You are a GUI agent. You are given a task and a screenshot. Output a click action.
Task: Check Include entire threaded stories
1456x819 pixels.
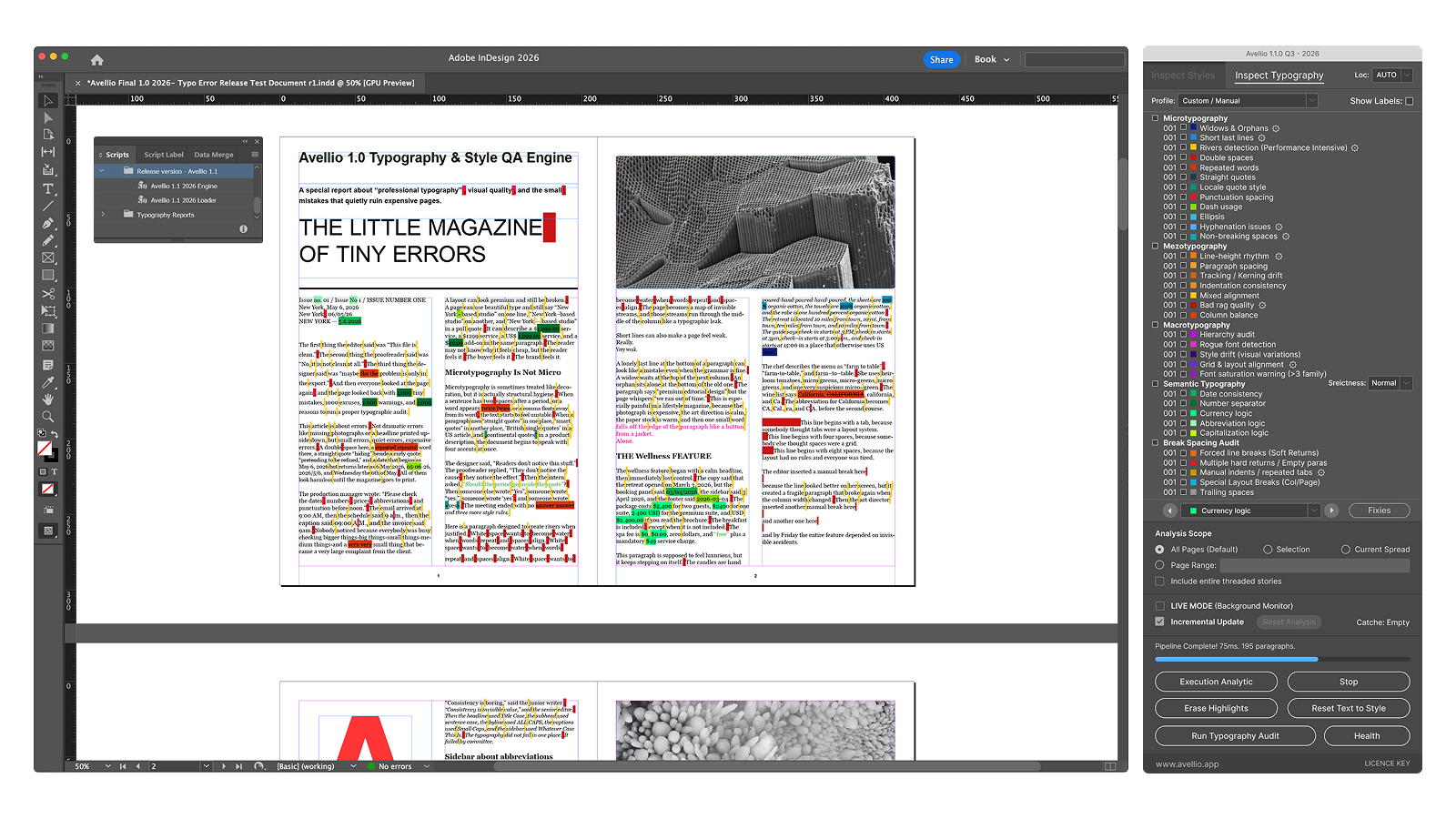tap(1159, 581)
